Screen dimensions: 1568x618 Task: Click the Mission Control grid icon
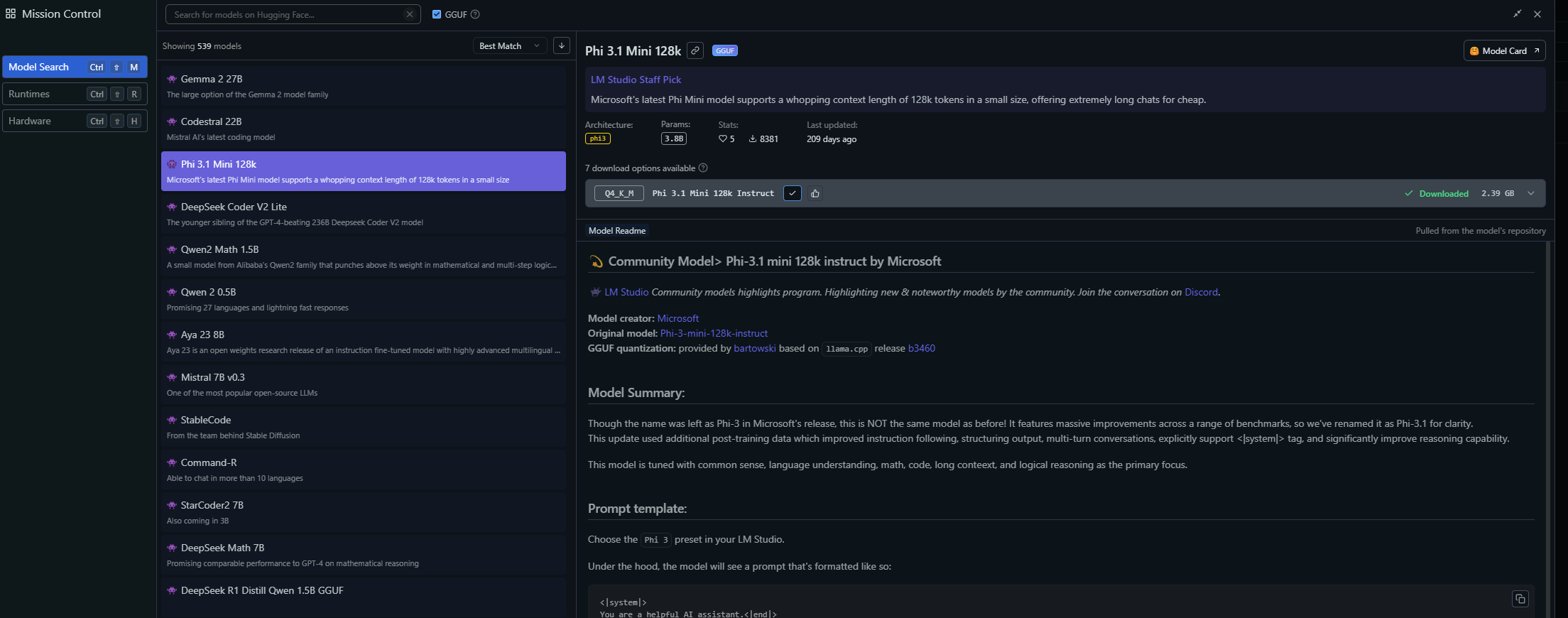click(x=11, y=13)
